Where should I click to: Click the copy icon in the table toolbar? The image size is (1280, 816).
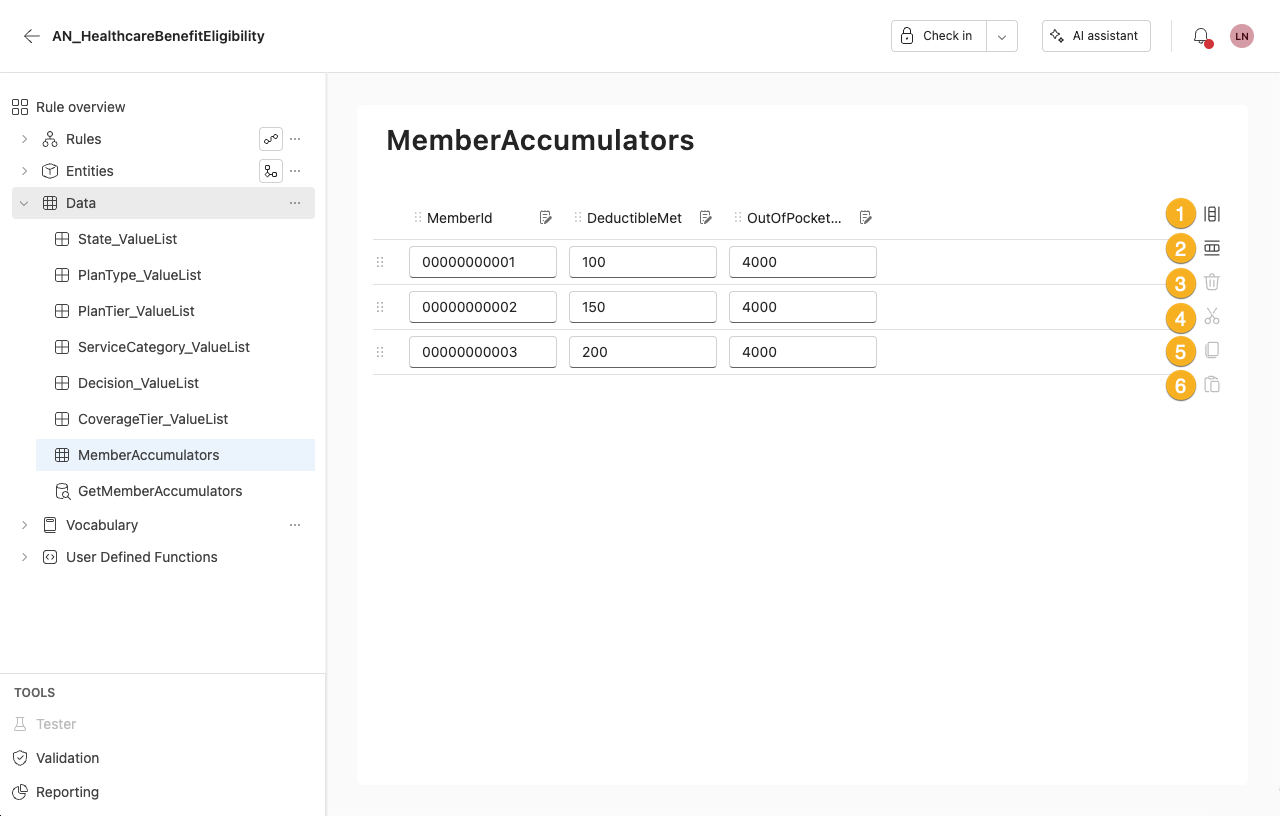pos(1212,350)
